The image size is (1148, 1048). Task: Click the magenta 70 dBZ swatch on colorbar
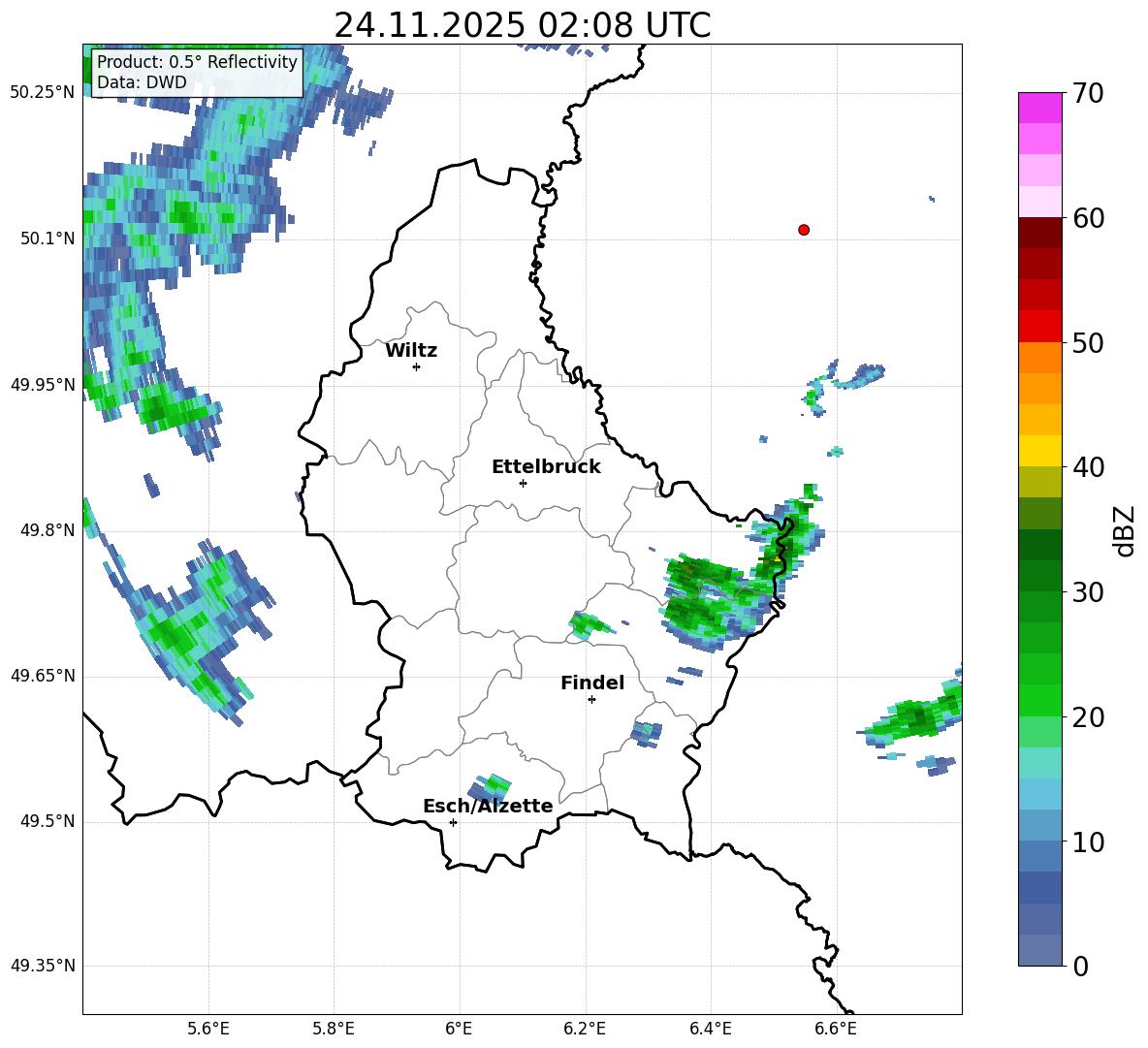1039,108
